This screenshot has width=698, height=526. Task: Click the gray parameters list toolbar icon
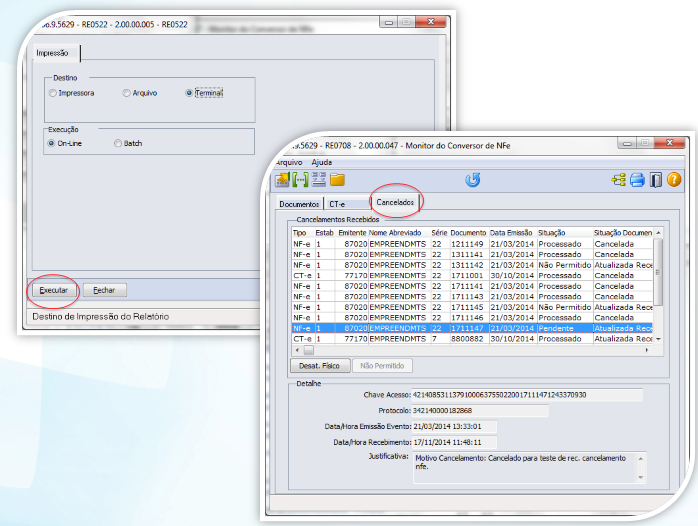319,180
